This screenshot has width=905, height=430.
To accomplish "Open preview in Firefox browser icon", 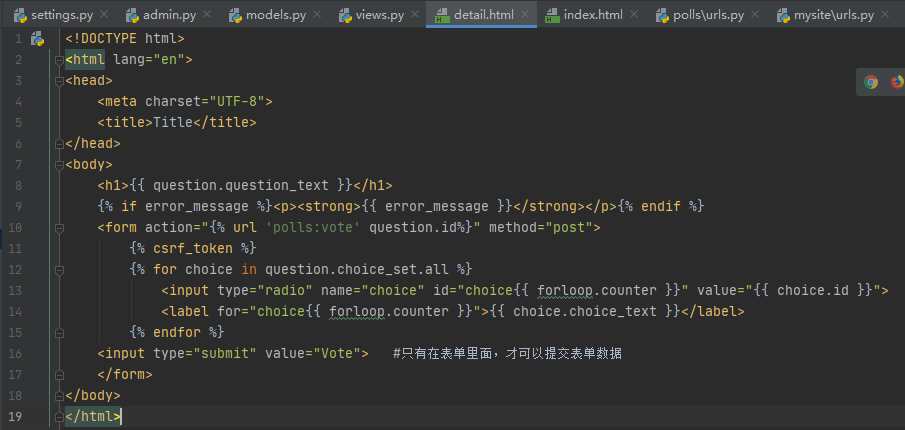I will tap(897, 82).
